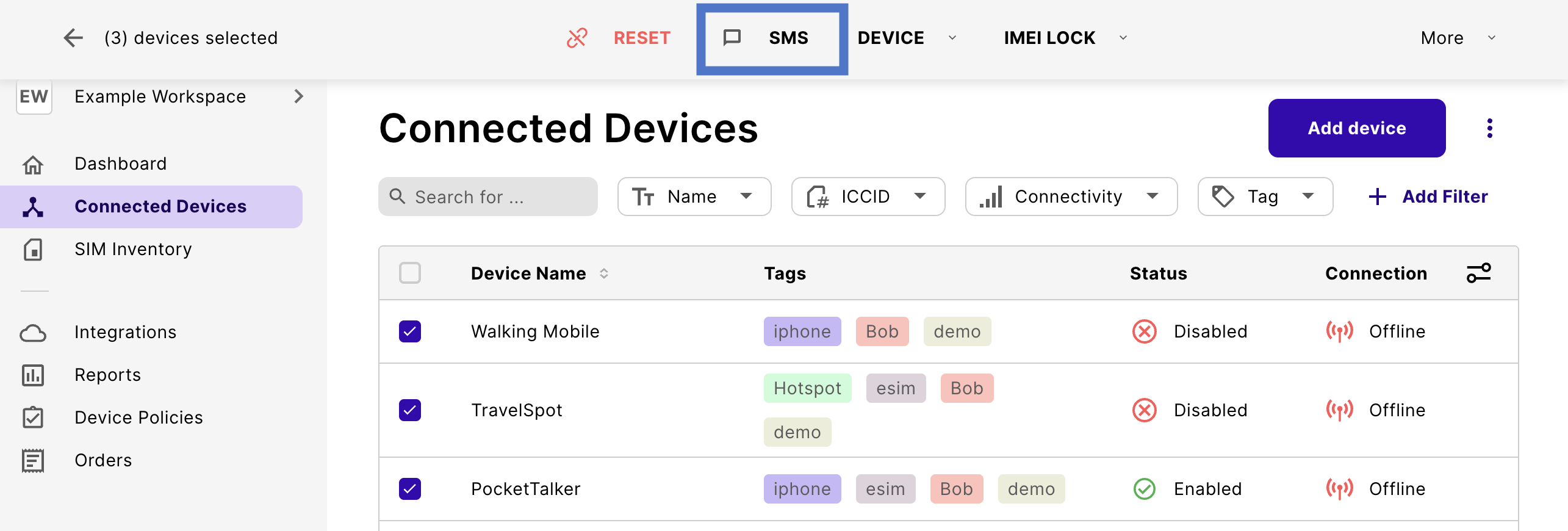
Task: Click the SMS speech bubble icon
Action: (732, 38)
